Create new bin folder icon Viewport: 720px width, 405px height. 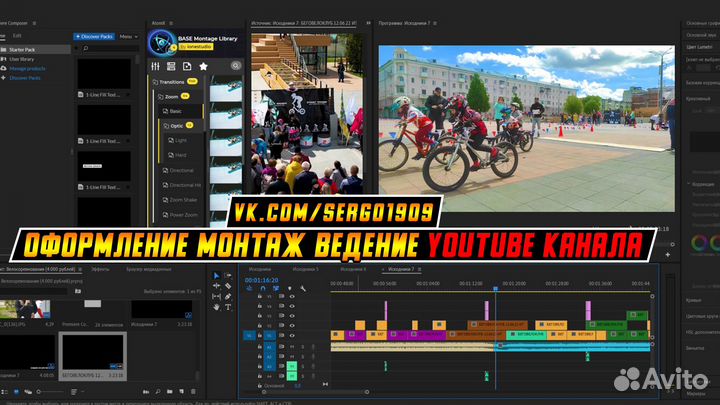(x=169, y=392)
